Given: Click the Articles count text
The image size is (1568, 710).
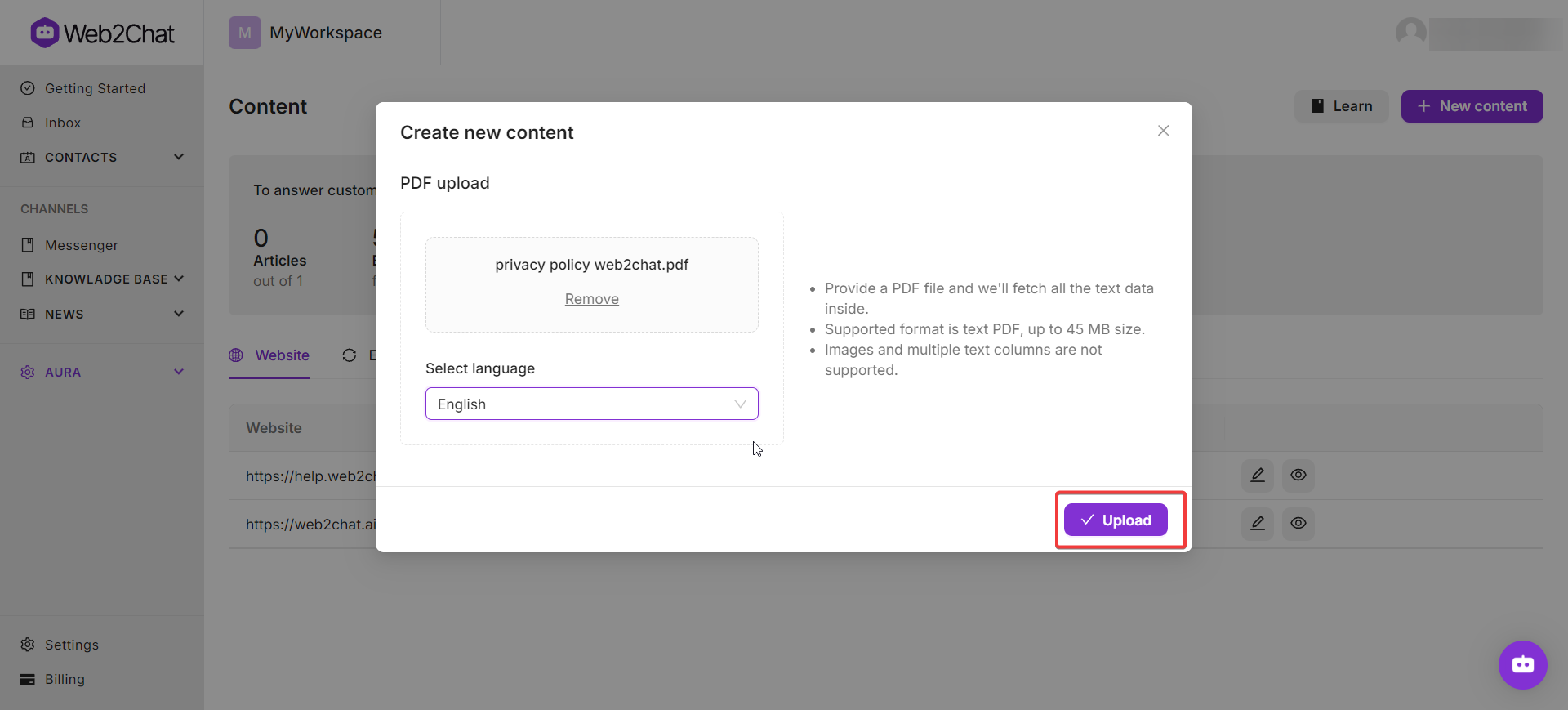Looking at the screenshot, I should [279, 260].
